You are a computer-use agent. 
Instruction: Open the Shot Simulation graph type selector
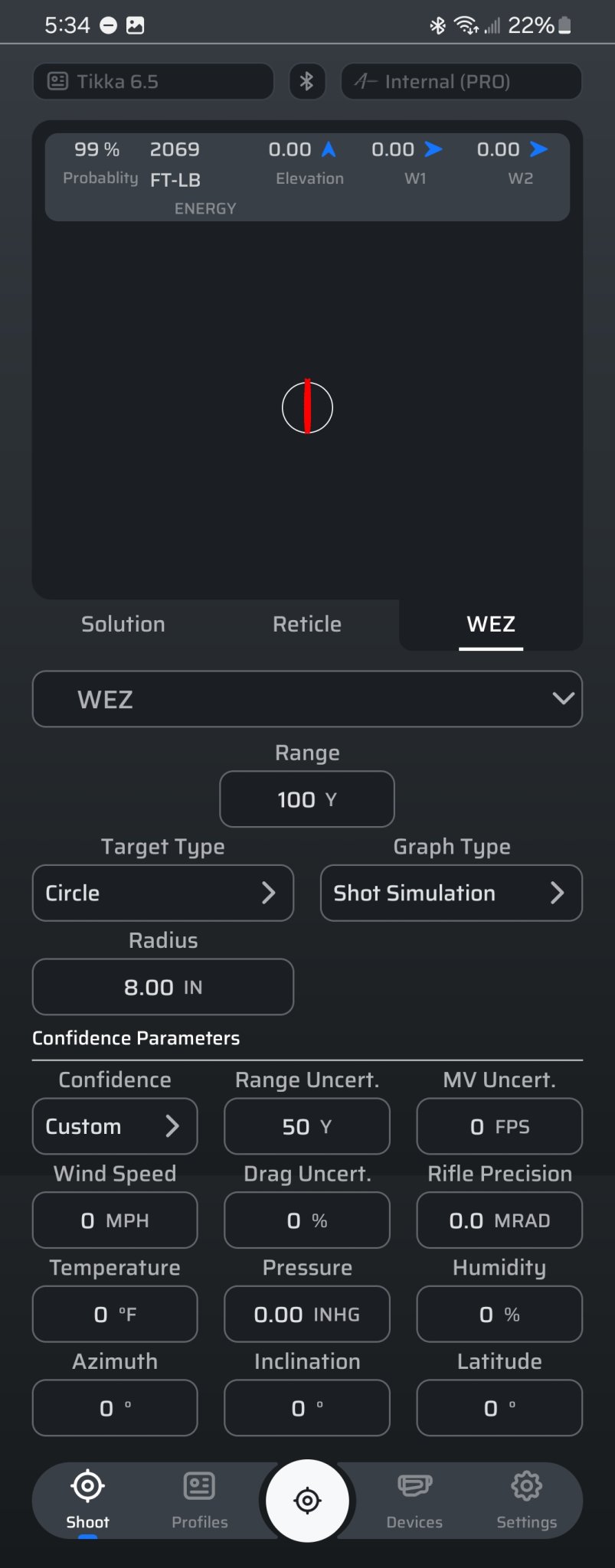click(451, 893)
